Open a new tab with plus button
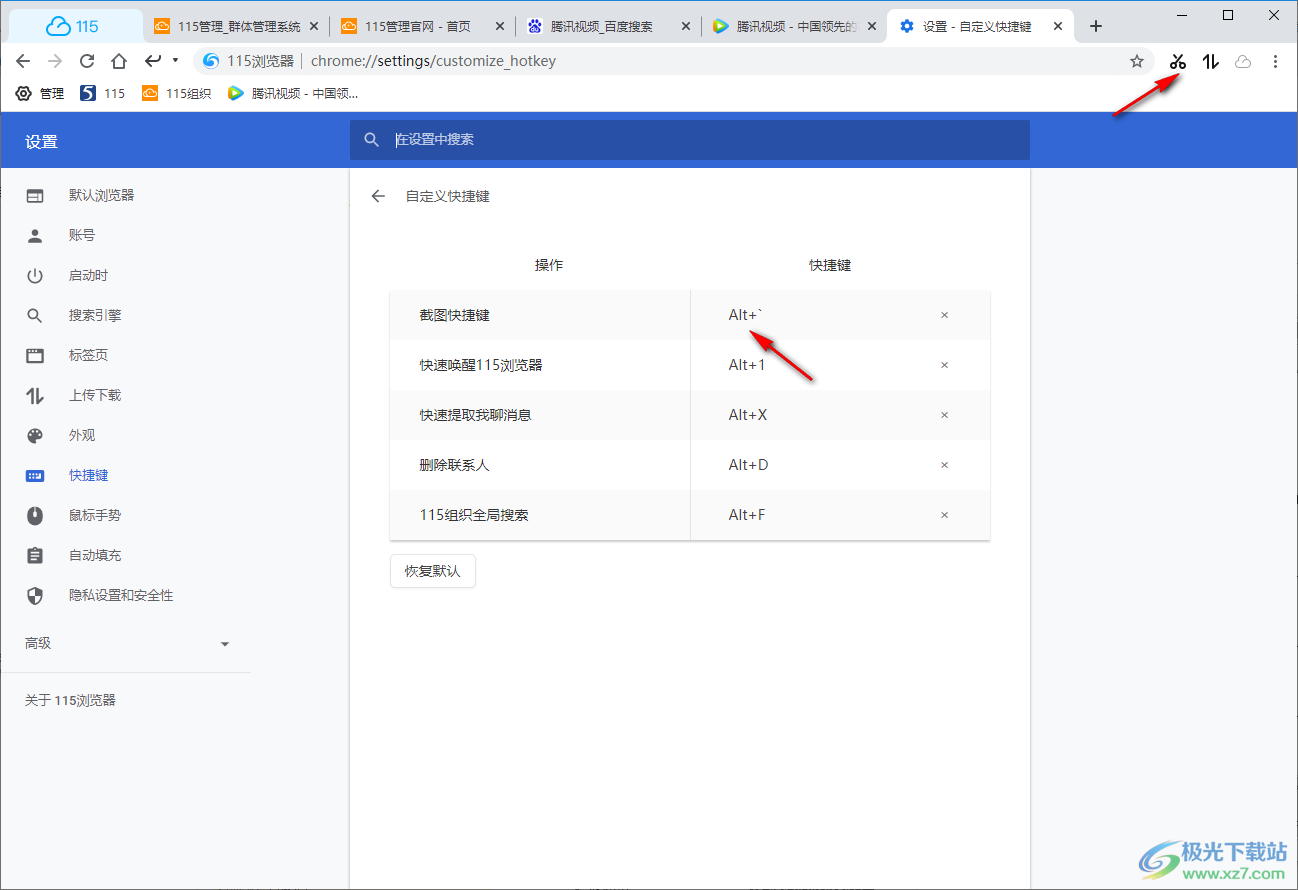 (1096, 26)
